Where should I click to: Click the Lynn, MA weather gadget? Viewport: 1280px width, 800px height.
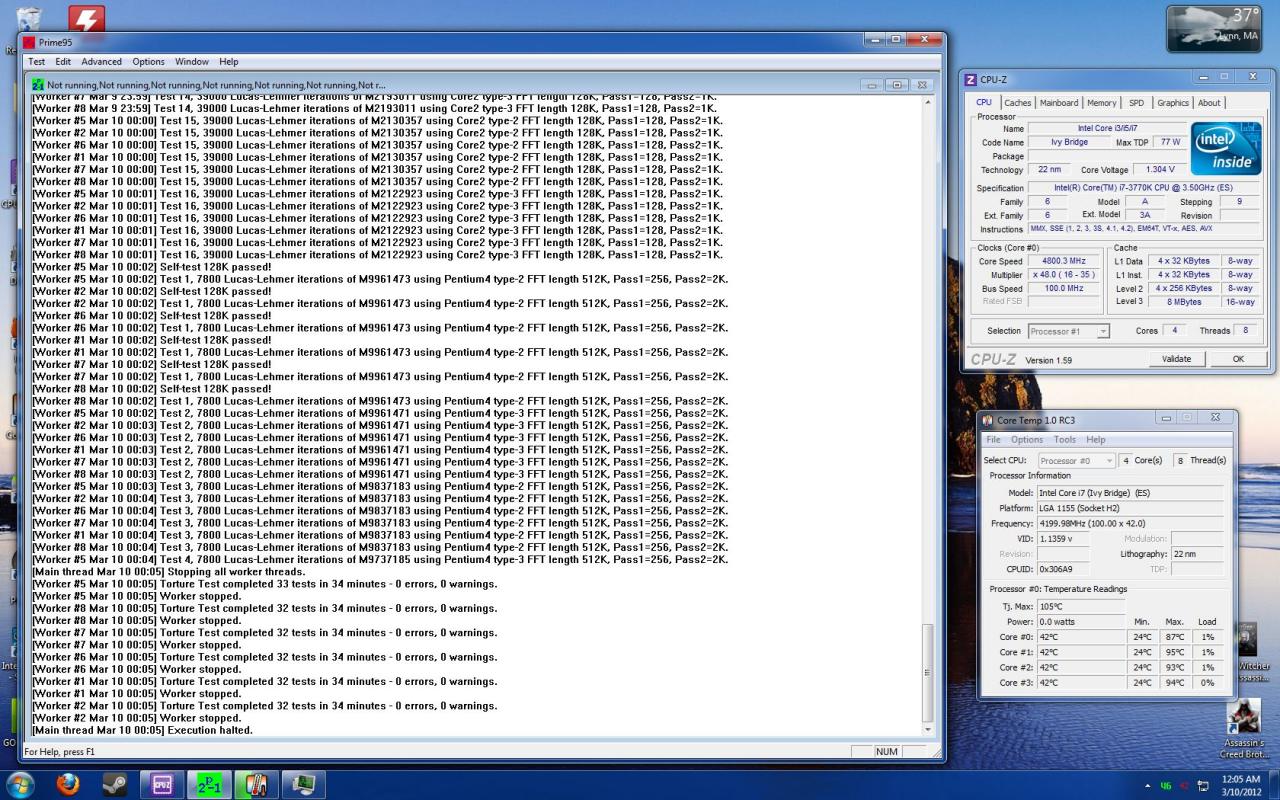pyautogui.click(x=1214, y=28)
